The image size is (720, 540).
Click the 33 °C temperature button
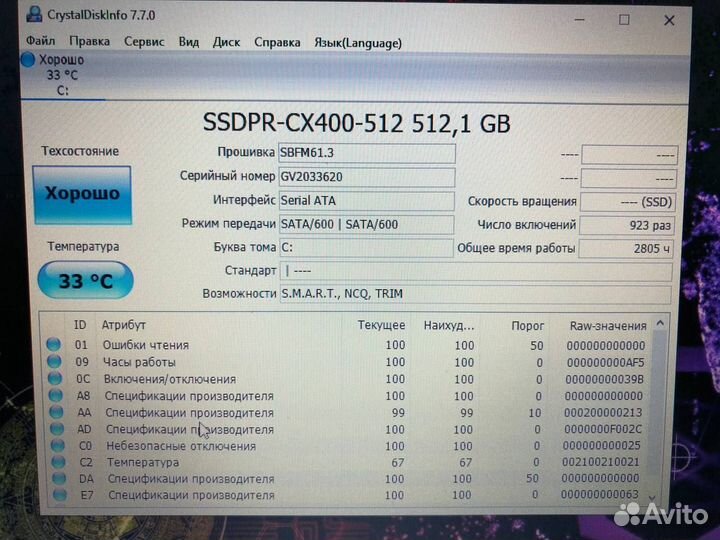tap(85, 280)
